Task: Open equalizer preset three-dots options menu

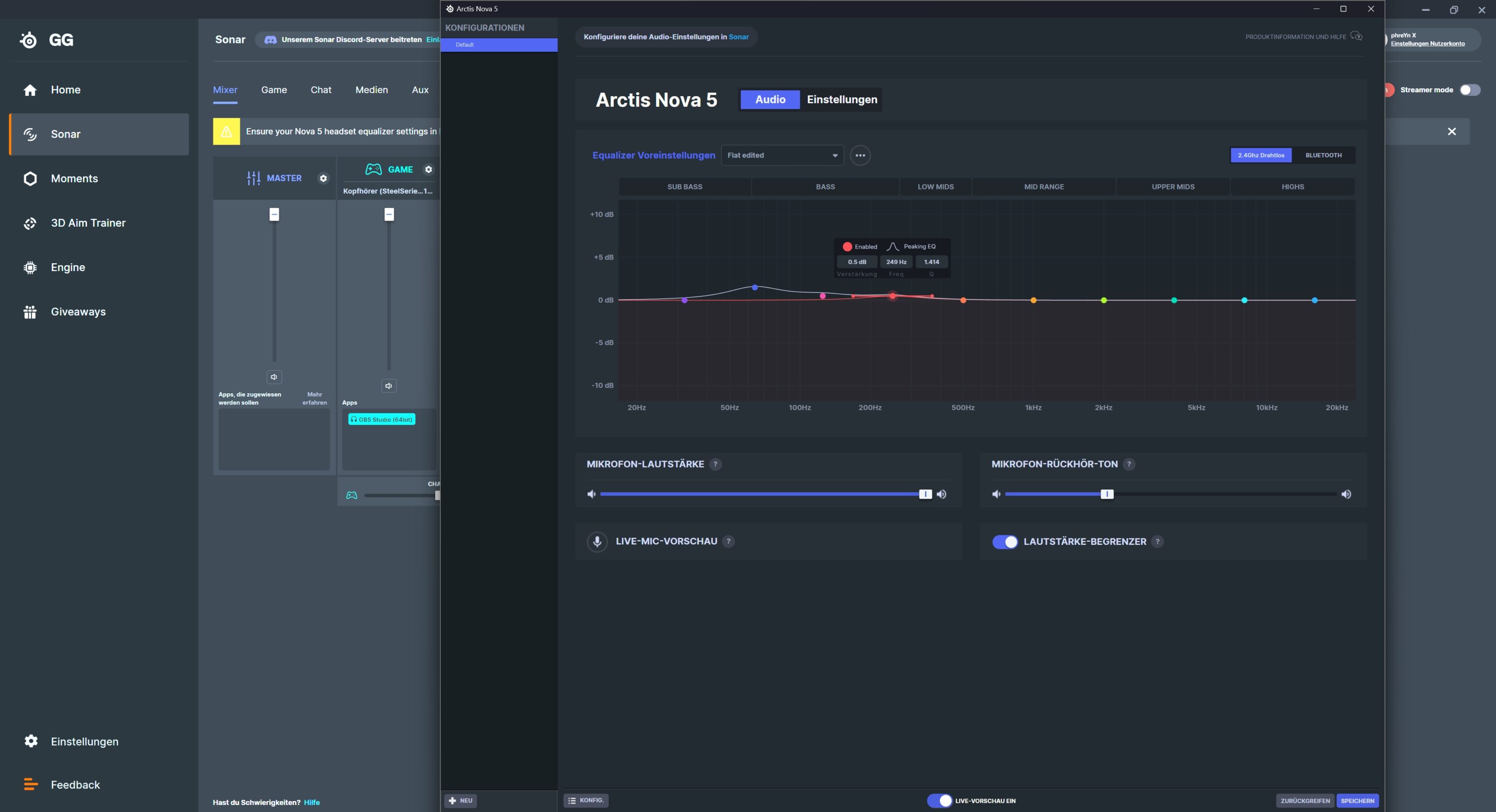Action: pyautogui.click(x=860, y=156)
